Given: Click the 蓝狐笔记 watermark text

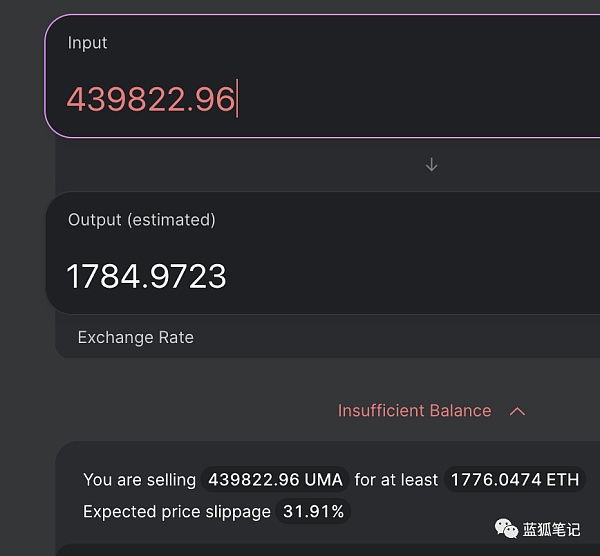Looking at the screenshot, I should pos(551,529).
